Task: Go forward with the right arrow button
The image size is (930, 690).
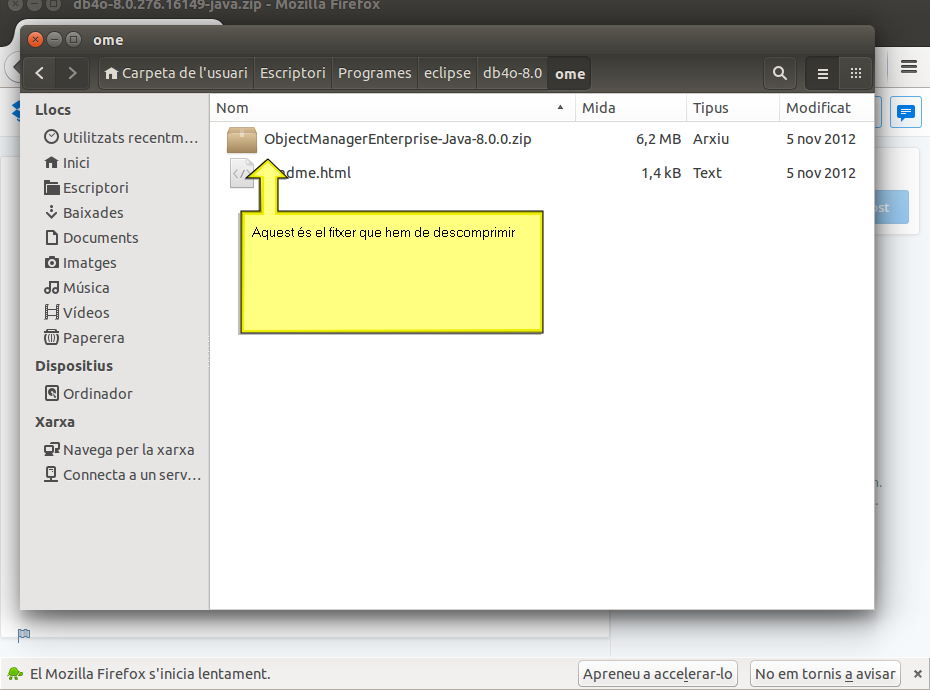Action: 72,73
